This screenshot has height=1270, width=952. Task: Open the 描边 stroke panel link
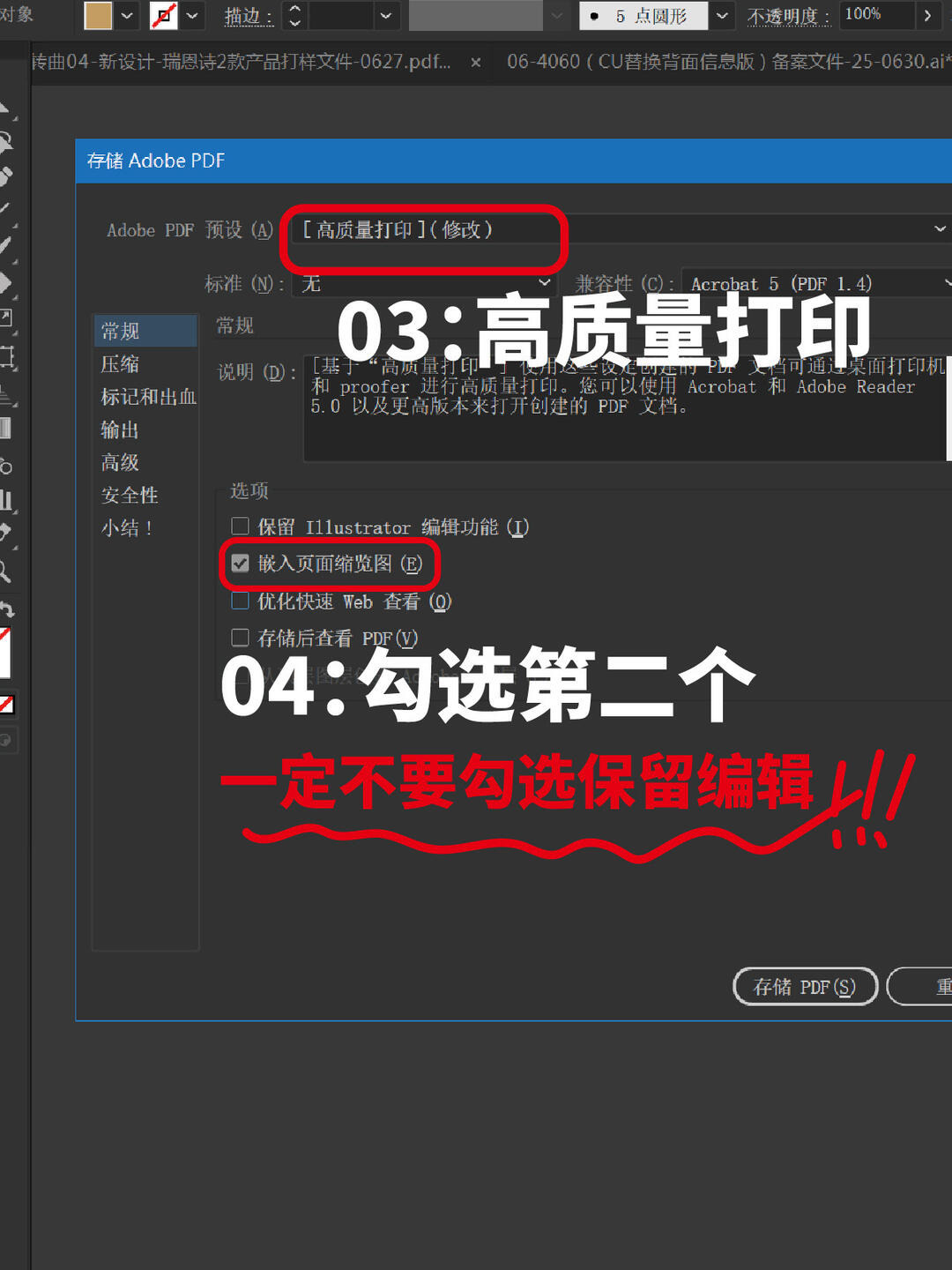point(249,16)
